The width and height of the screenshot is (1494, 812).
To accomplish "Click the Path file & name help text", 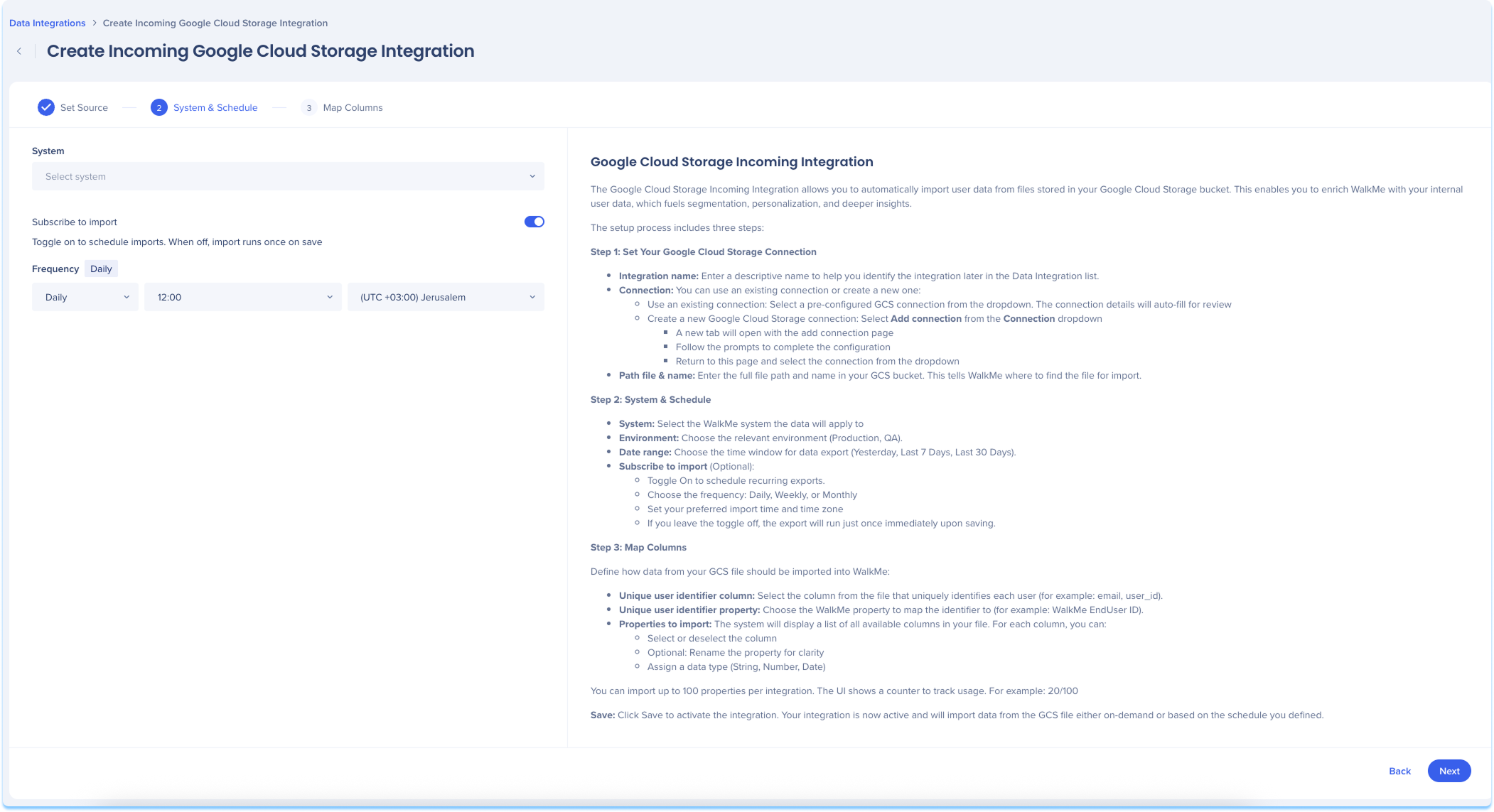I will [x=880, y=375].
